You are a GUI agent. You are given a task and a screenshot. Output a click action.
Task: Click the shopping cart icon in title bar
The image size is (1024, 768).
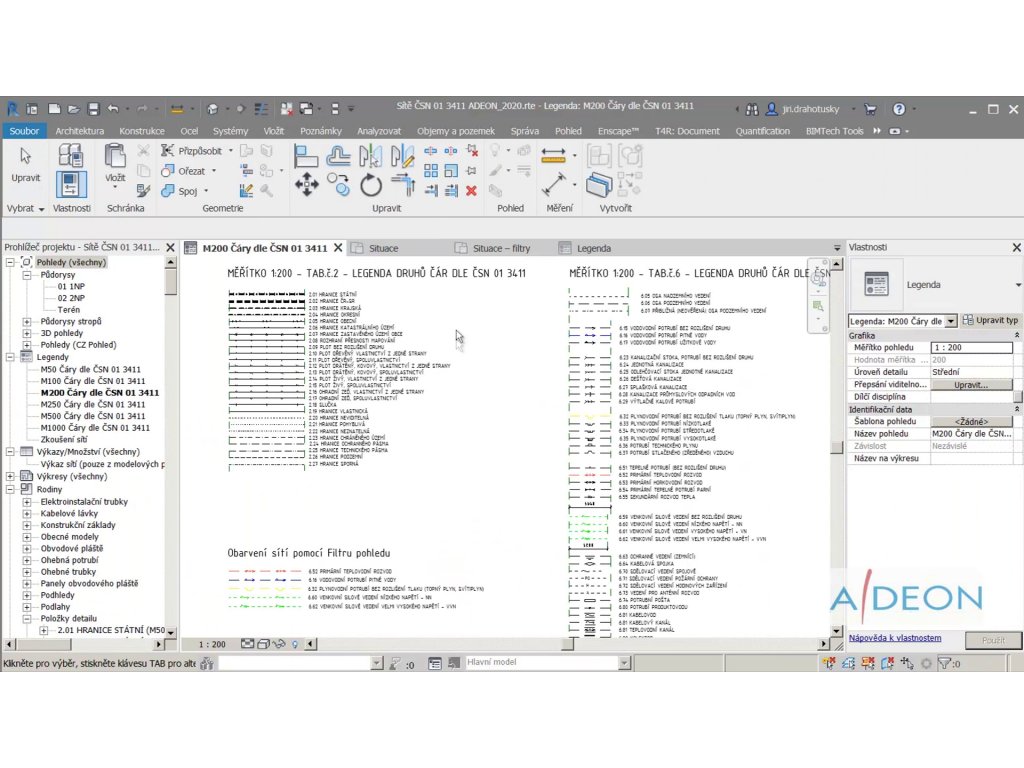(870, 109)
